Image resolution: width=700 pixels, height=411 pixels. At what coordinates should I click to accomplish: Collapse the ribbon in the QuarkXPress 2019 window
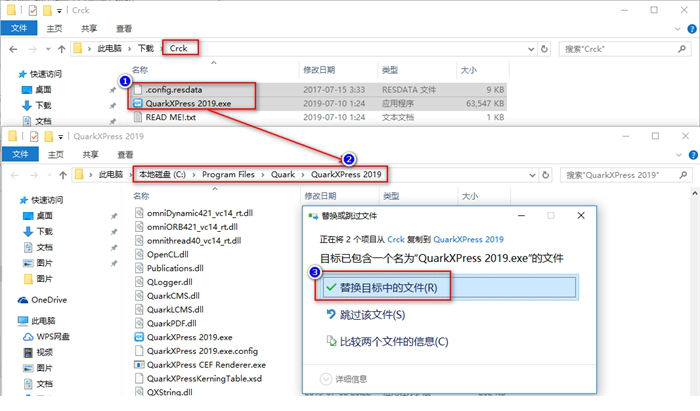pos(679,155)
